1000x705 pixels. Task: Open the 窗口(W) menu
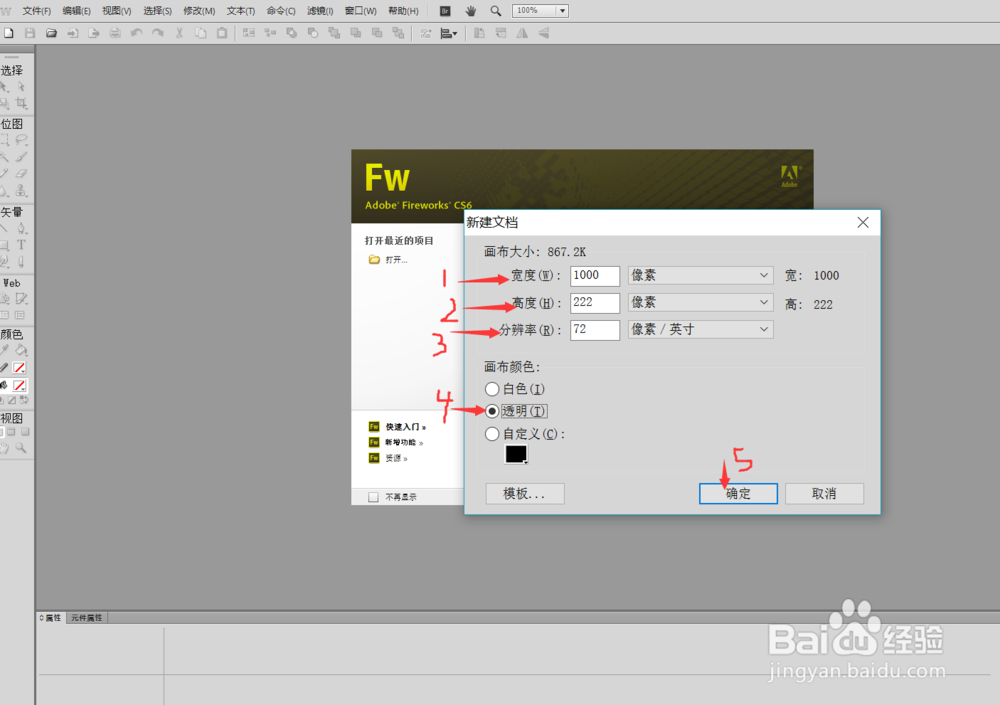click(x=360, y=11)
